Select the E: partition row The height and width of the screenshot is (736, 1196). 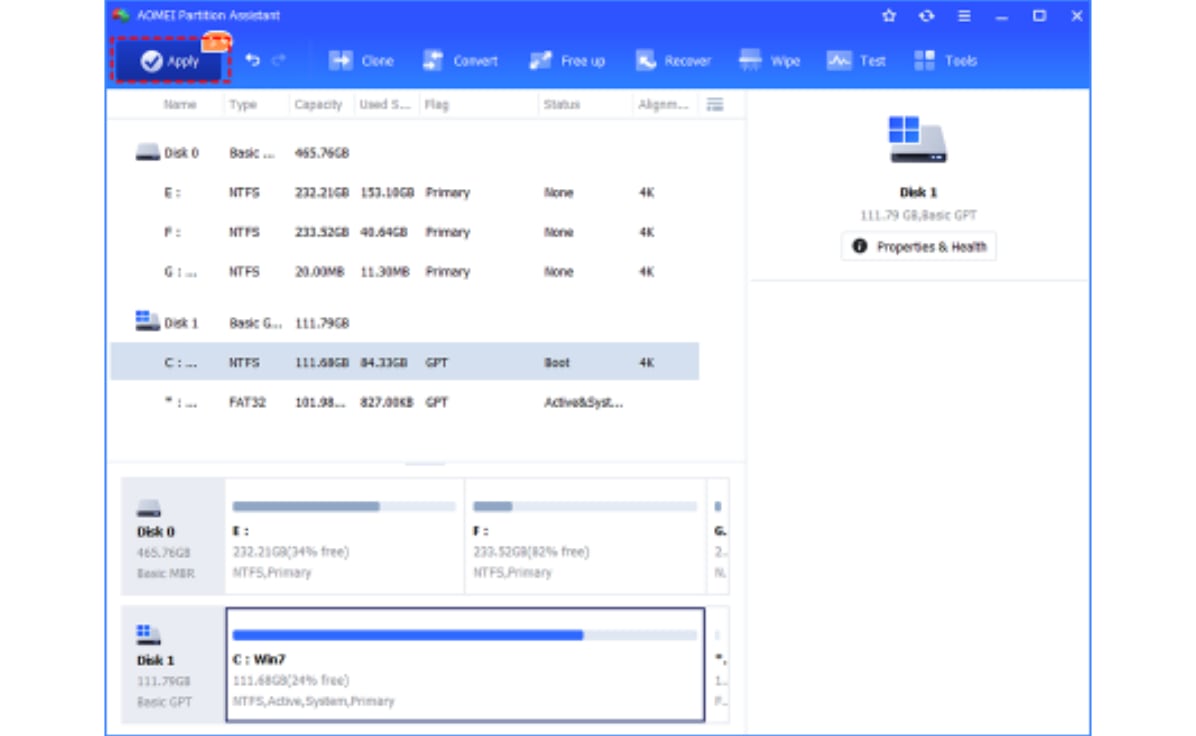[405, 192]
